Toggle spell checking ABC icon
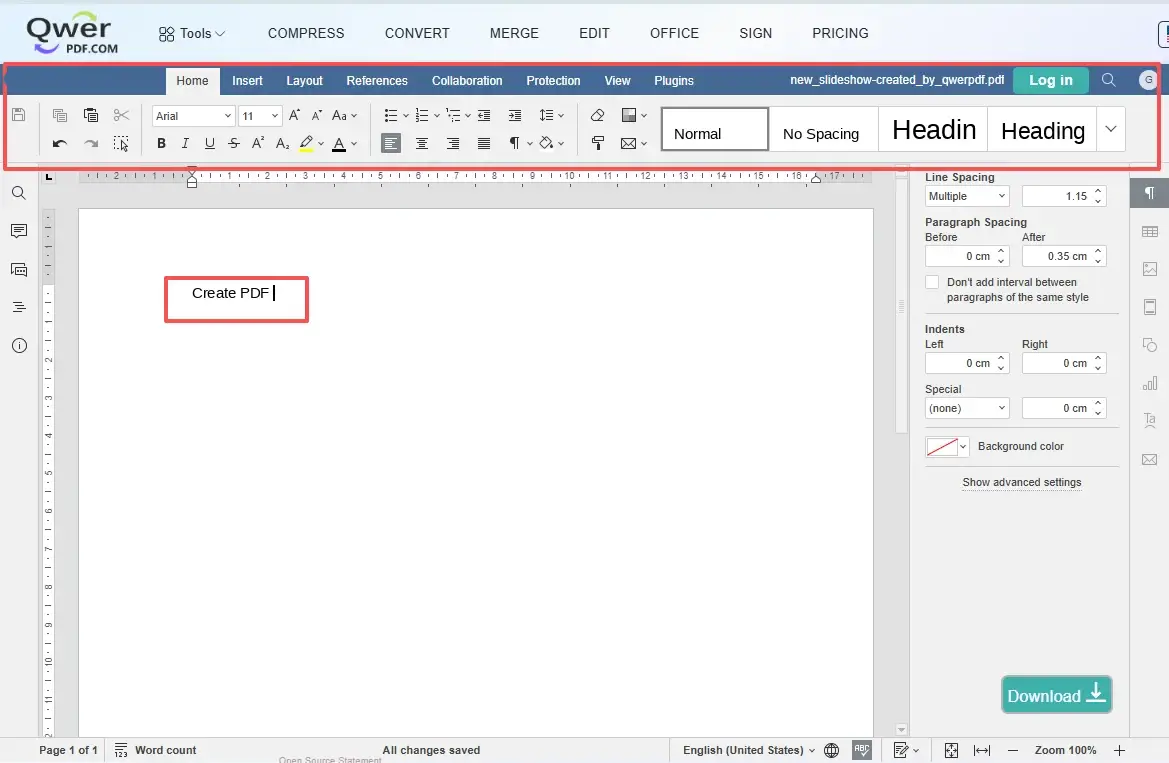The width and height of the screenshot is (1169, 763). 862,750
